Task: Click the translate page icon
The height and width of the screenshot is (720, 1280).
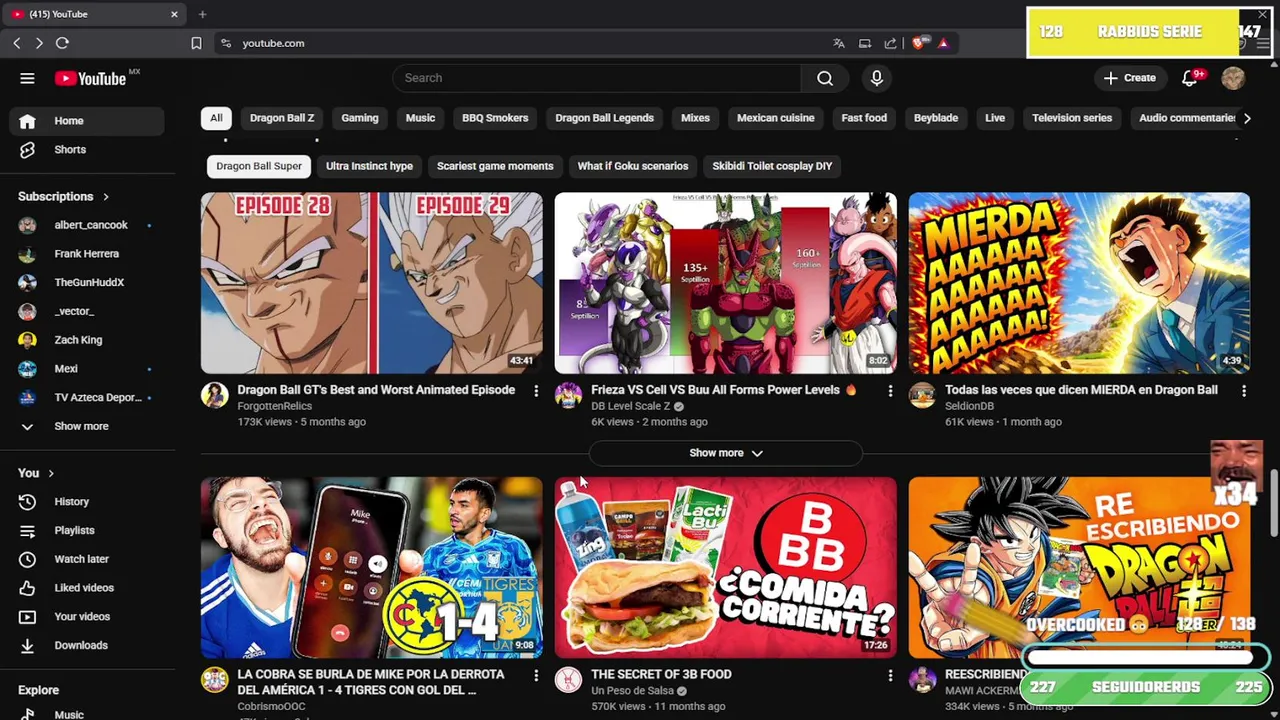Action: coord(839,43)
